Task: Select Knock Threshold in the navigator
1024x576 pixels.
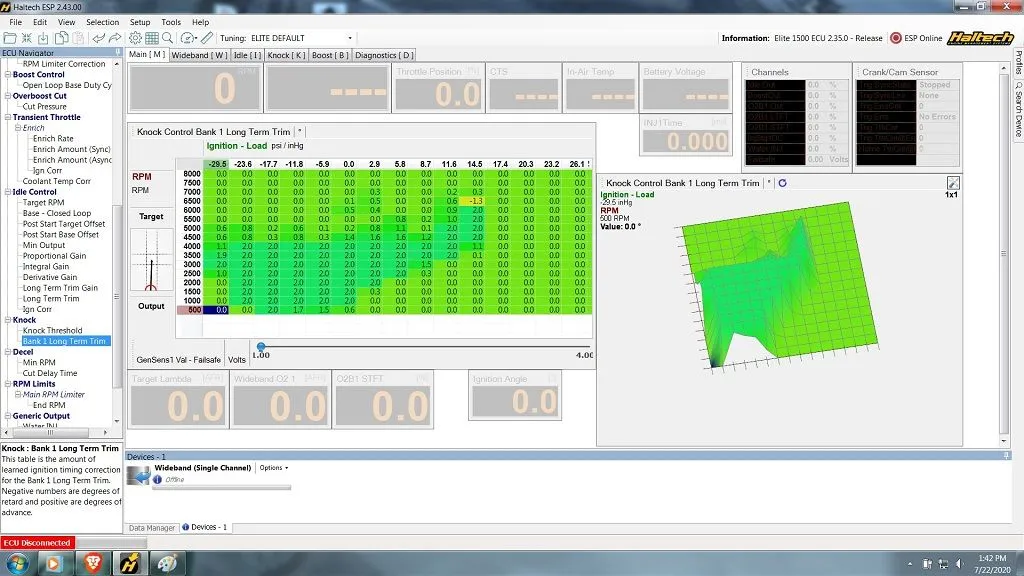Action: [x=52, y=330]
